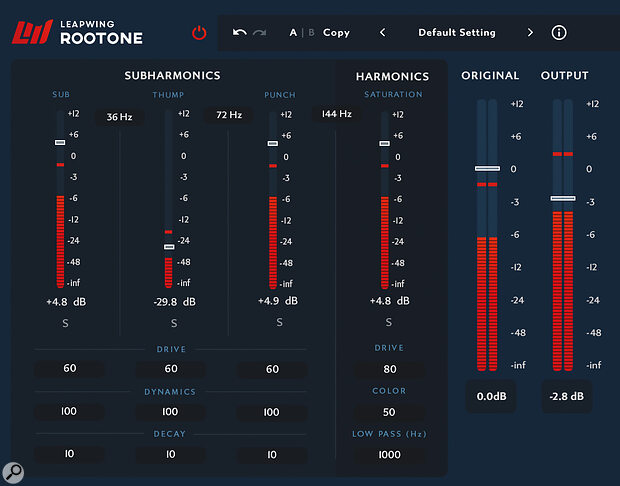The width and height of the screenshot is (620, 486).
Task: Click the SATURATION +4.8 dB gain readout
Action: click(389, 301)
